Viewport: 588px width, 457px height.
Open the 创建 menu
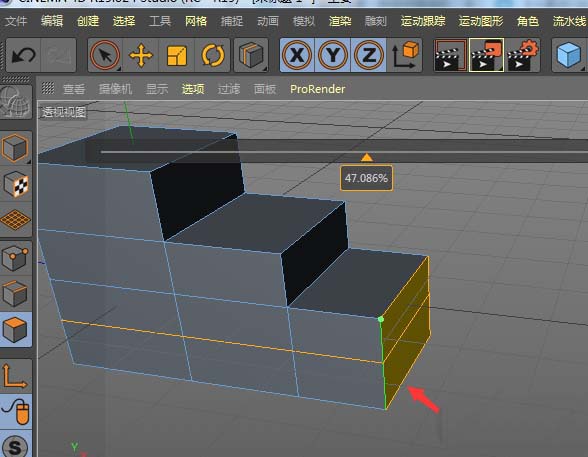(88, 21)
